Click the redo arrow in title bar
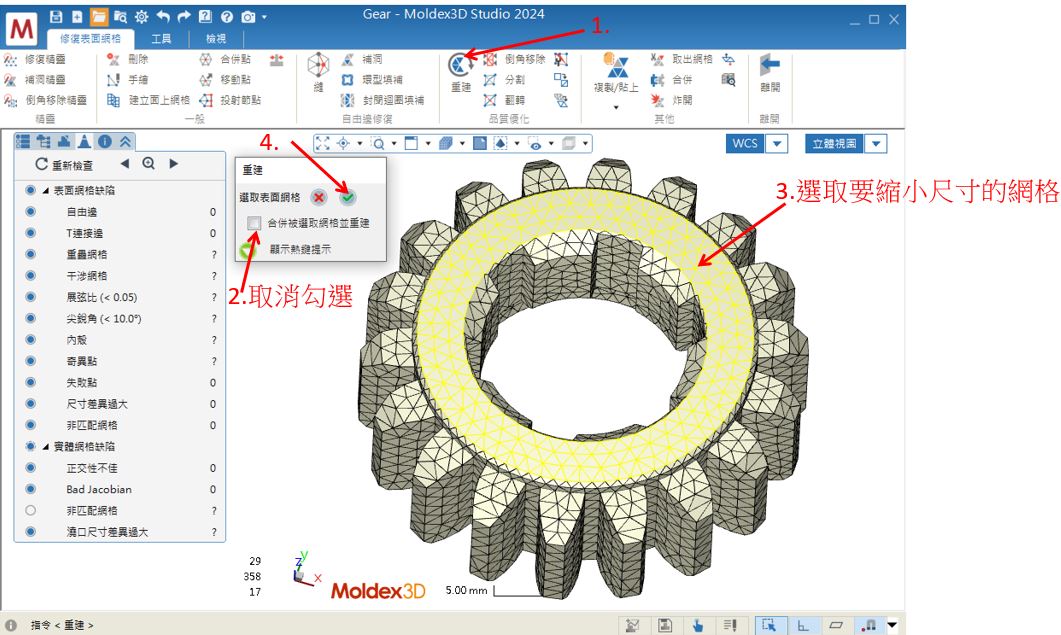The height and width of the screenshot is (635, 1061). (184, 17)
